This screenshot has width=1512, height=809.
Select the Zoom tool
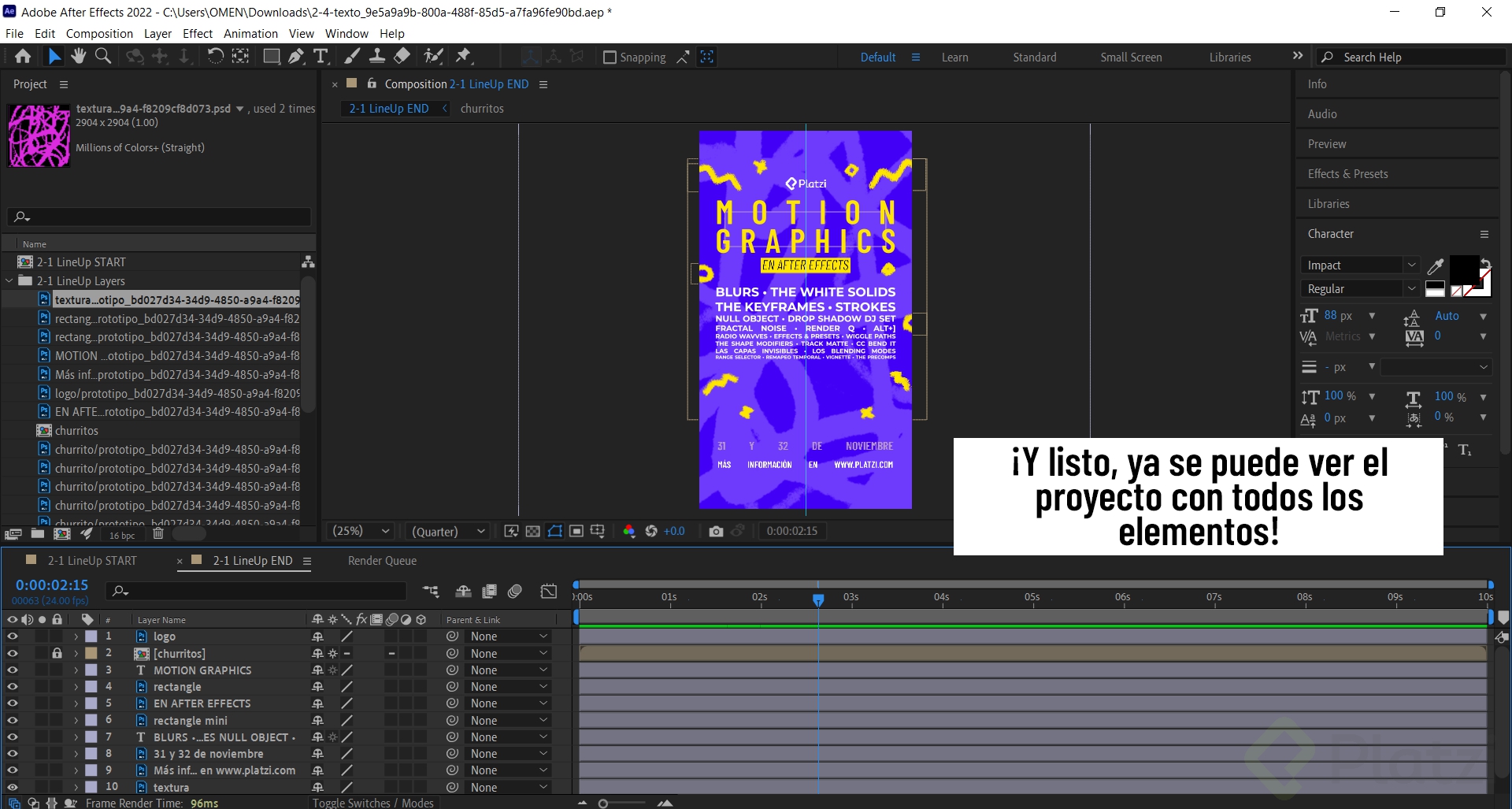102,56
